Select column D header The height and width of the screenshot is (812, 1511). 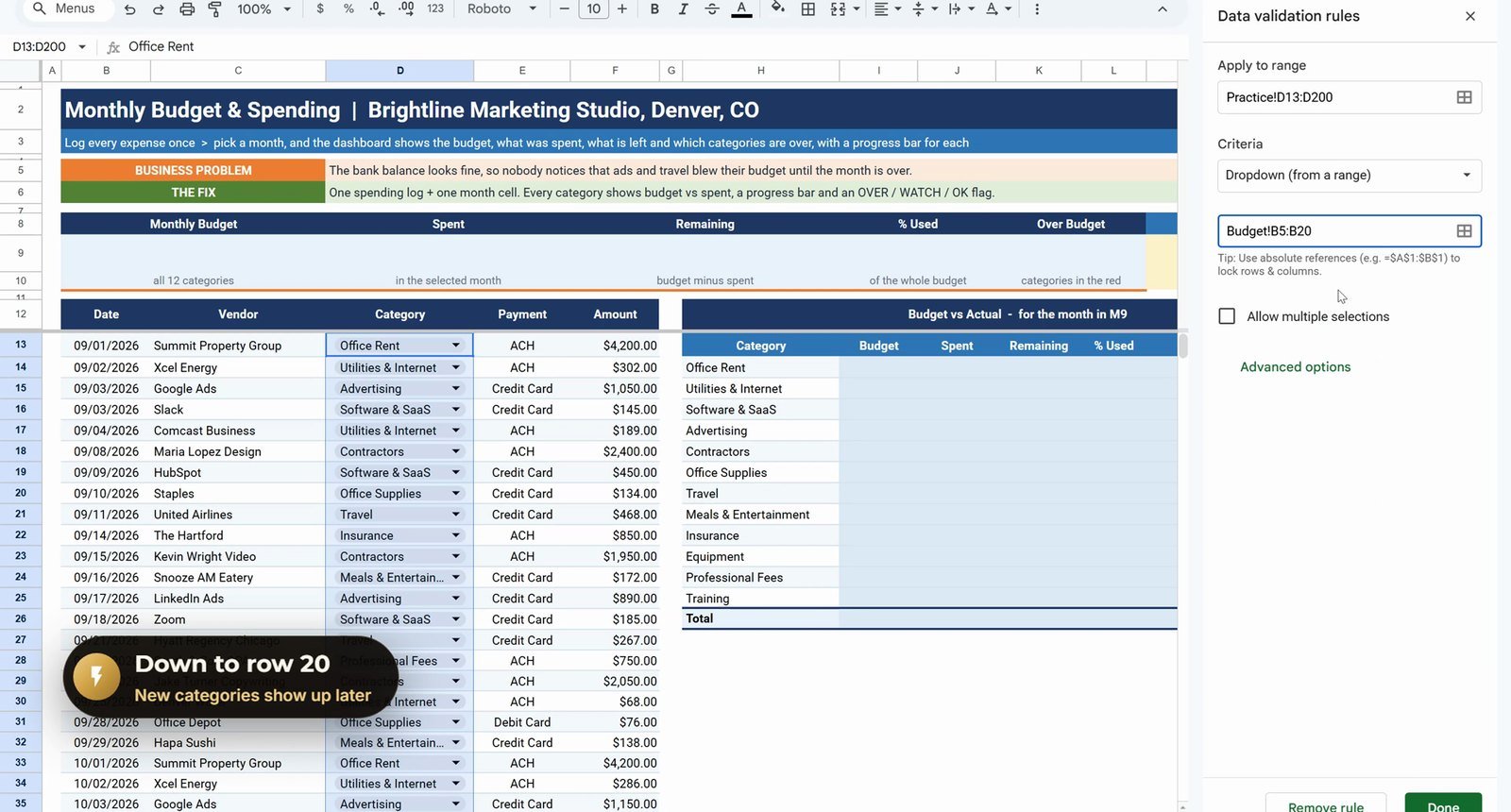pyautogui.click(x=399, y=71)
